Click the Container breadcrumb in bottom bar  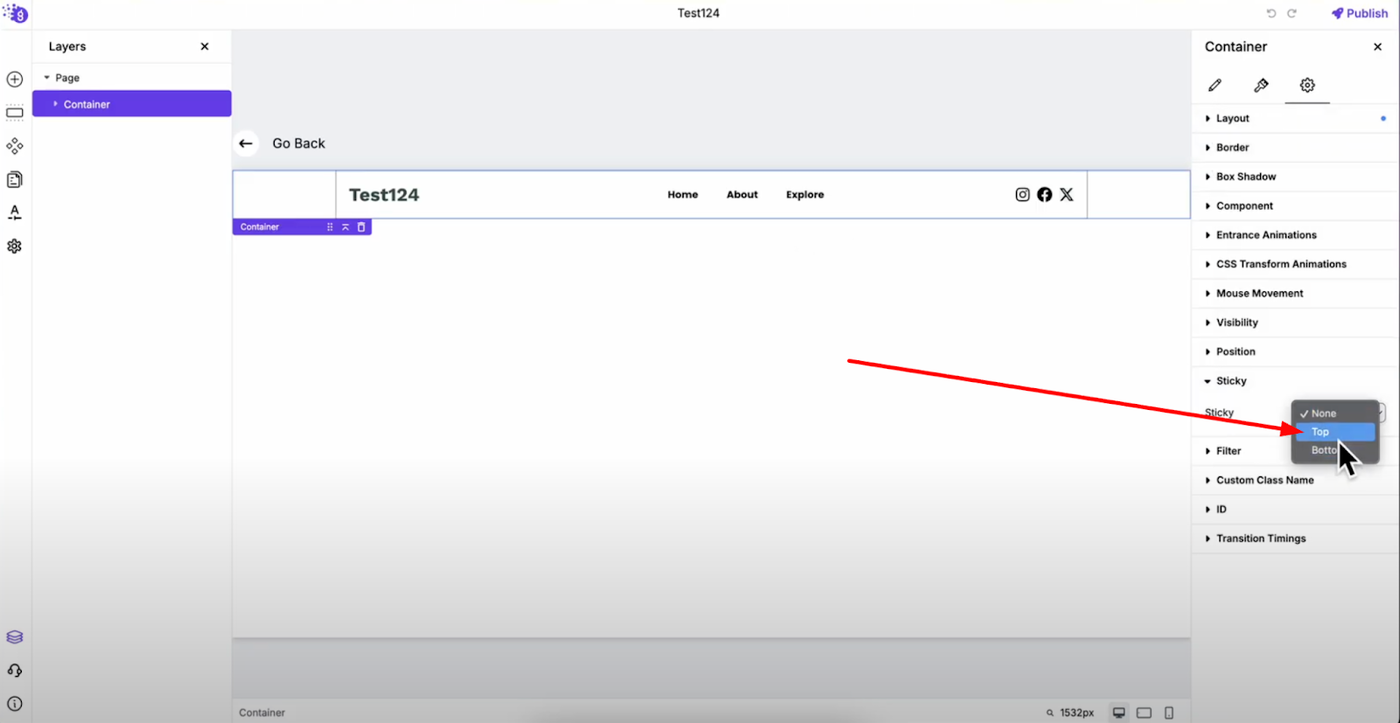[x=262, y=713]
